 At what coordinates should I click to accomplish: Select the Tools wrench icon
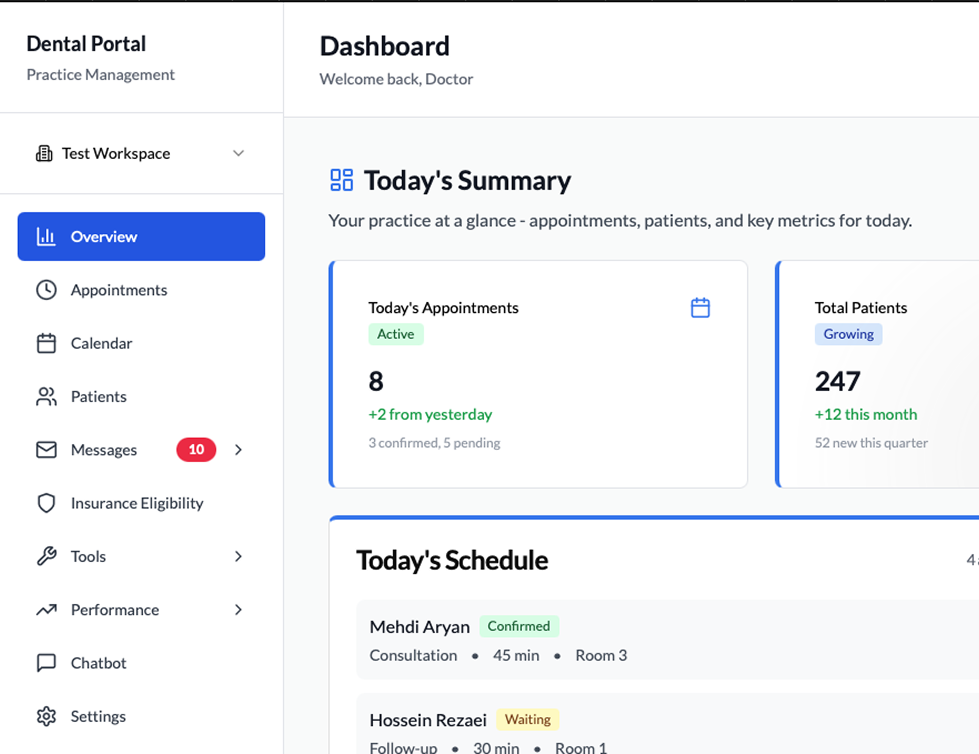click(x=46, y=556)
